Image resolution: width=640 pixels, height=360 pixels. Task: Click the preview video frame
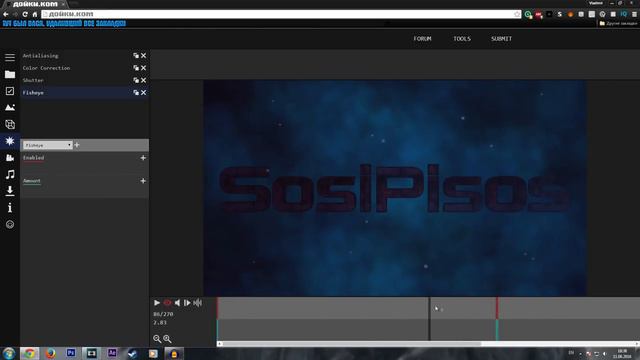click(395, 188)
